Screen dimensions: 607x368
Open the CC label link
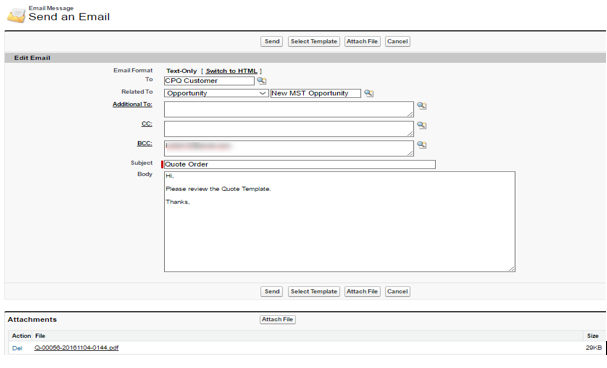(147, 124)
